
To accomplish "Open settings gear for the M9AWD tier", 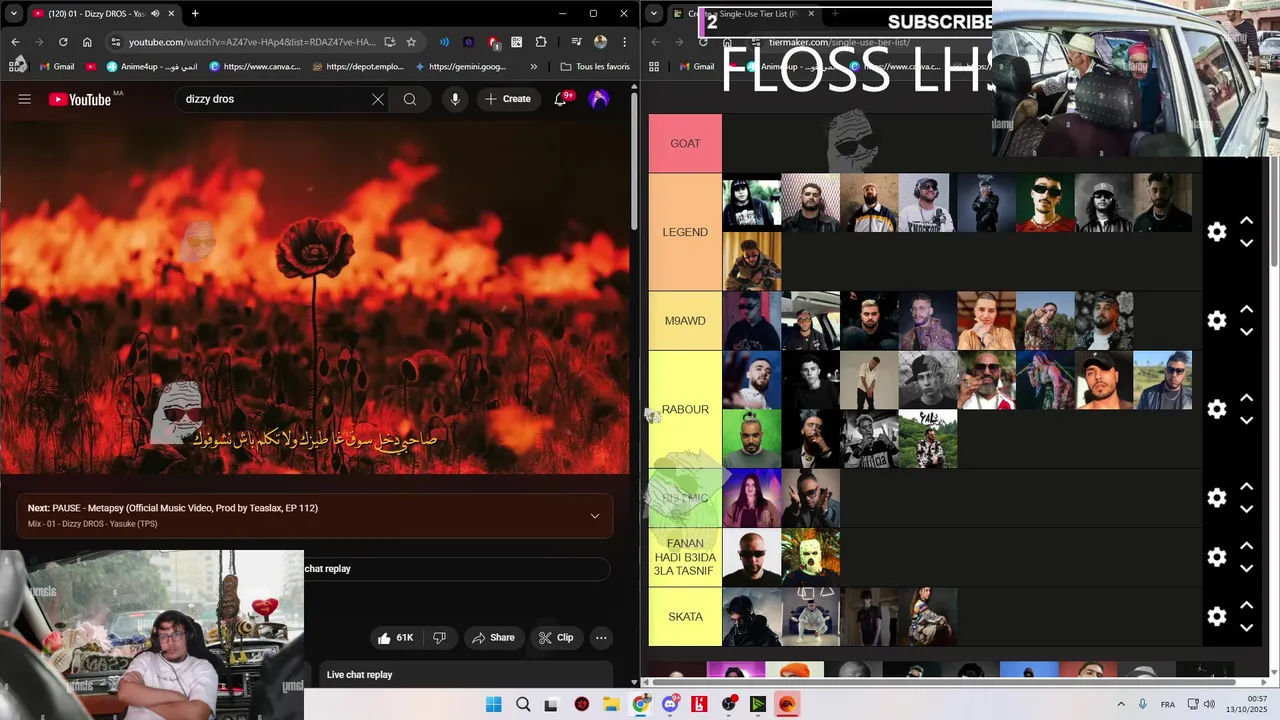I will click(1217, 320).
